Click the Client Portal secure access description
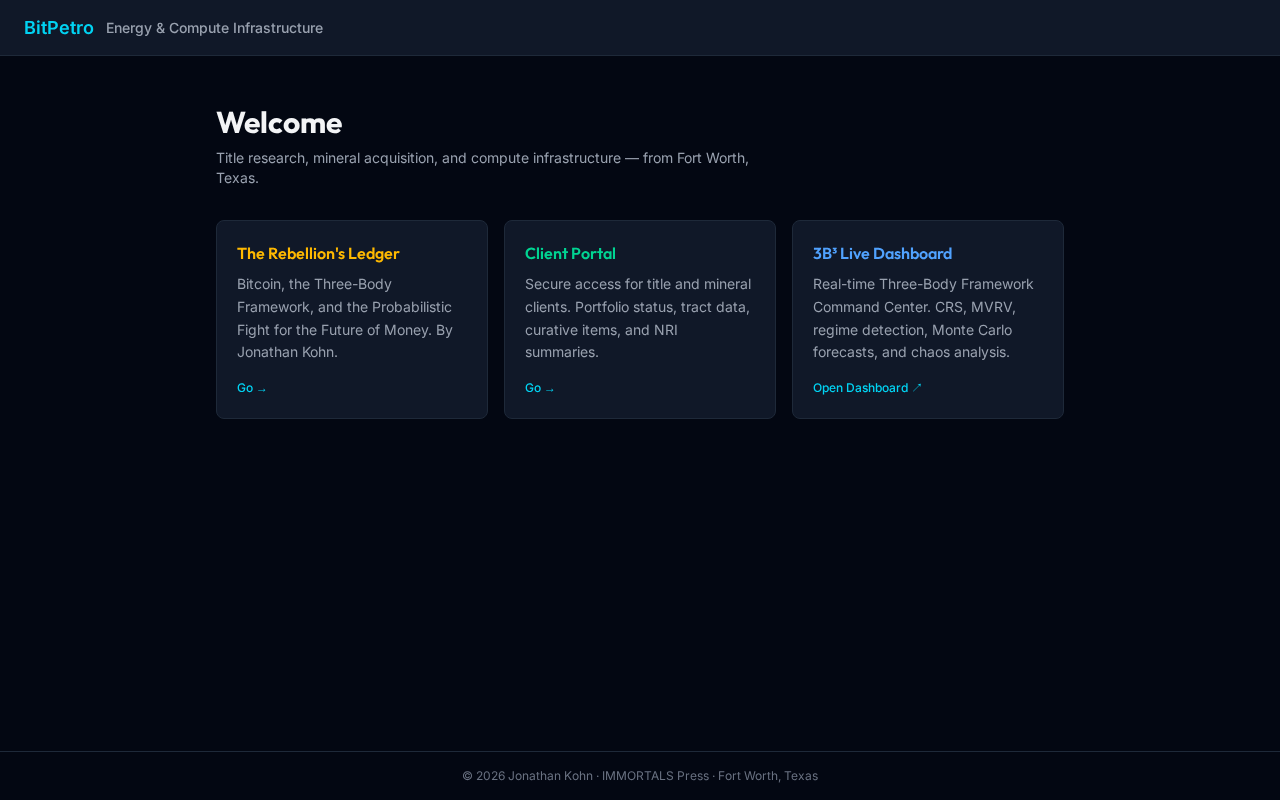 click(x=638, y=318)
